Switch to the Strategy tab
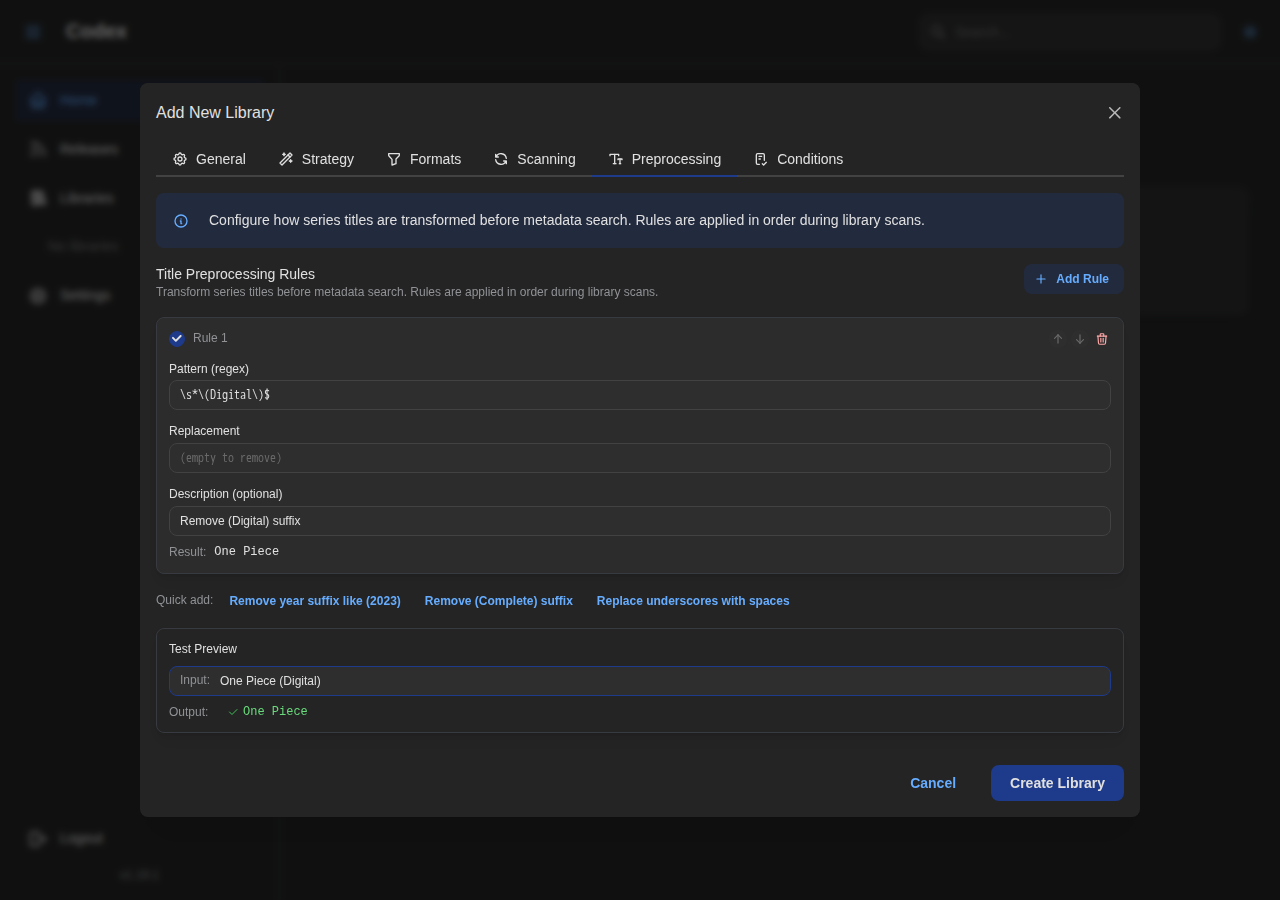Screen dimensions: 1280x900 point(316,159)
